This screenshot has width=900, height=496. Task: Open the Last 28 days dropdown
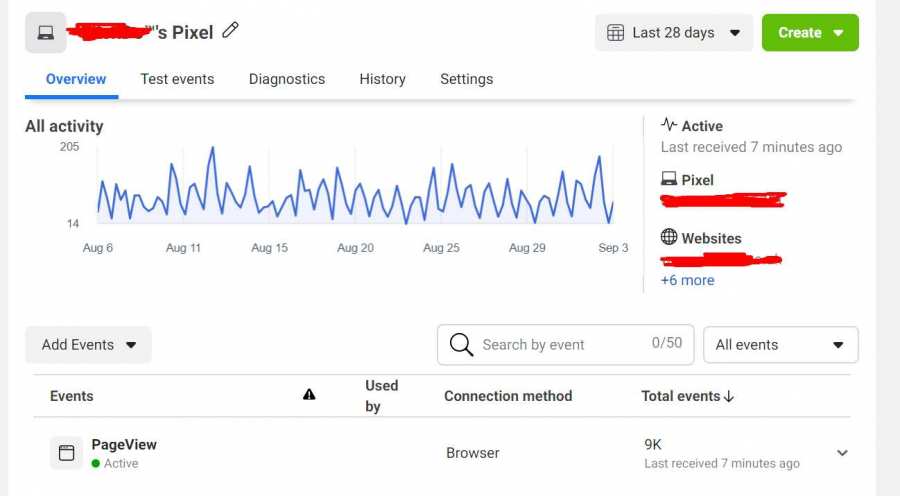coord(674,33)
